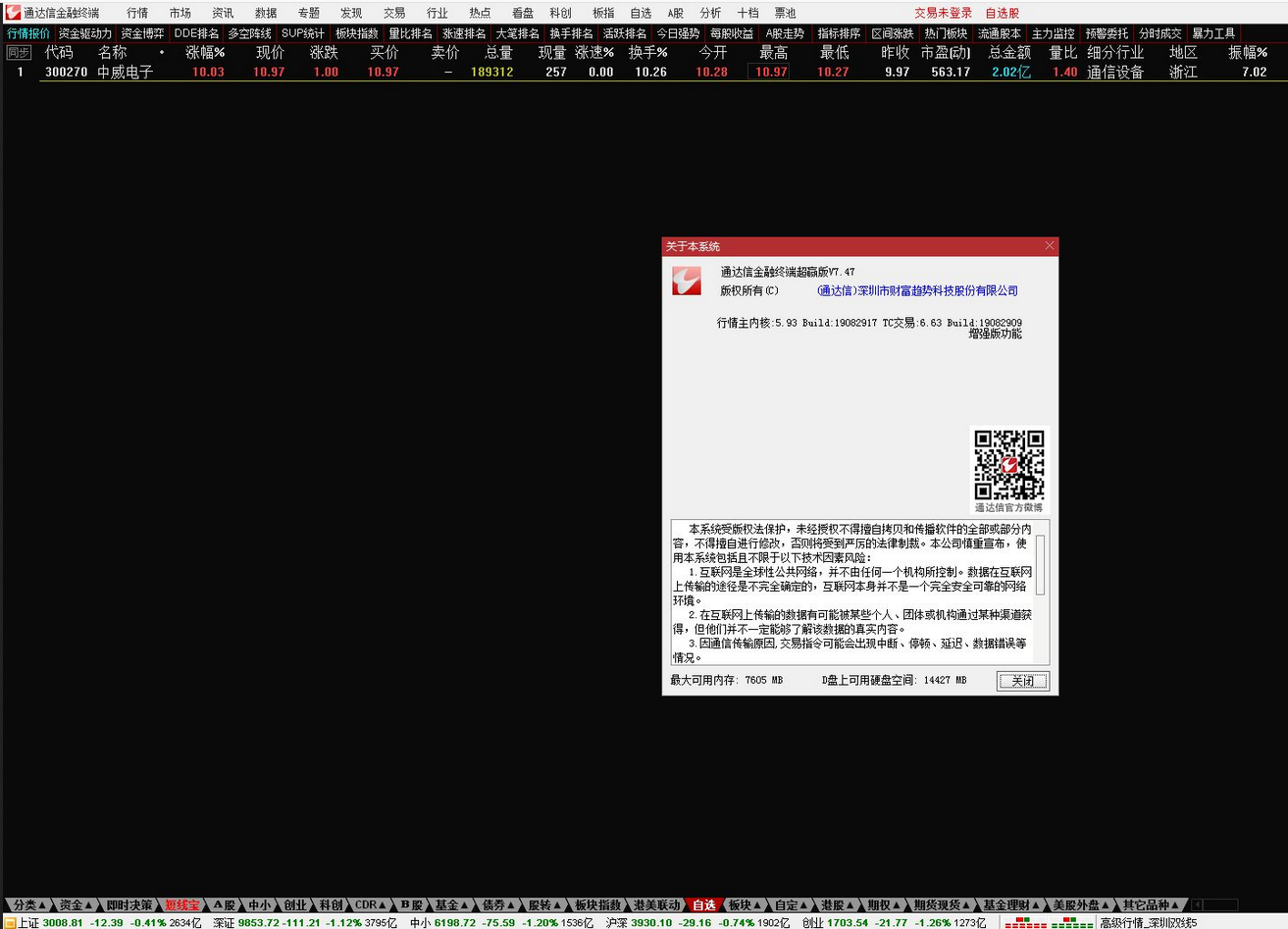Close the 关于本系统 dialog with X
The height and width of the screenshot is (929, 1288).
tap(1049, 246)
